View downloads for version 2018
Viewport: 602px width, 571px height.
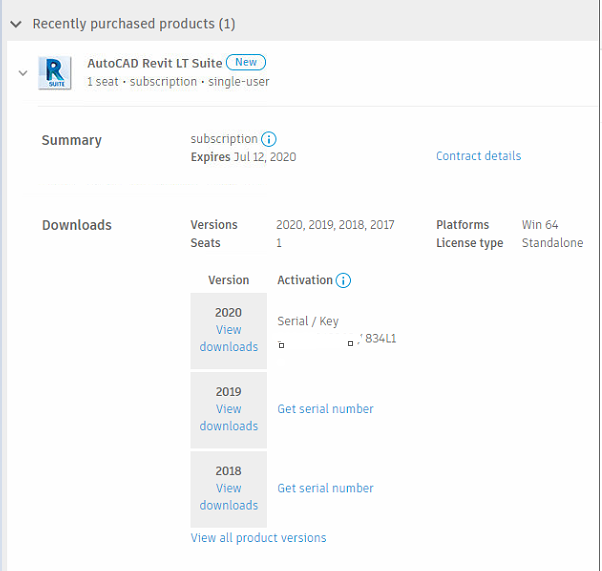coord(228,496)
